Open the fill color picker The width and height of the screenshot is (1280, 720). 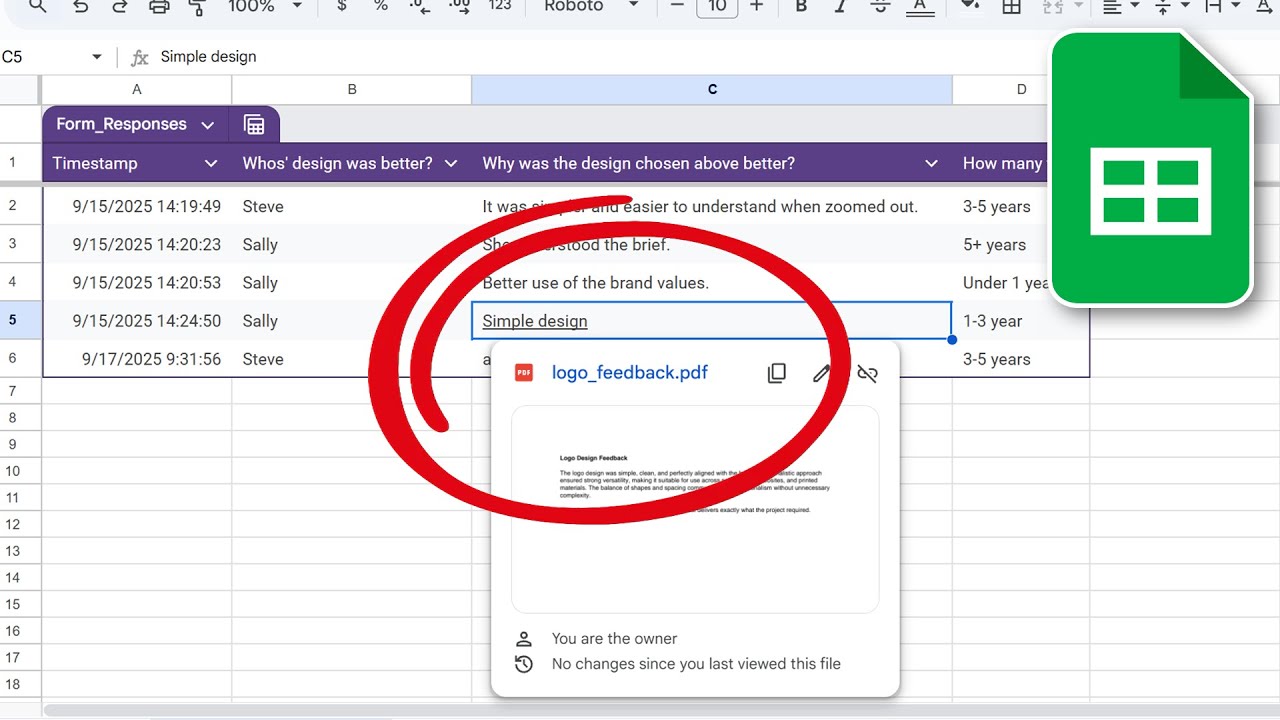click(968, 6)
